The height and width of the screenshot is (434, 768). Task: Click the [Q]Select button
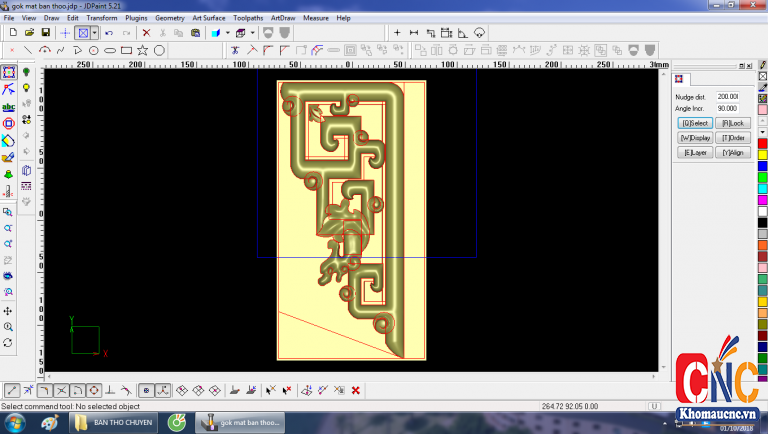pos(693,122)
